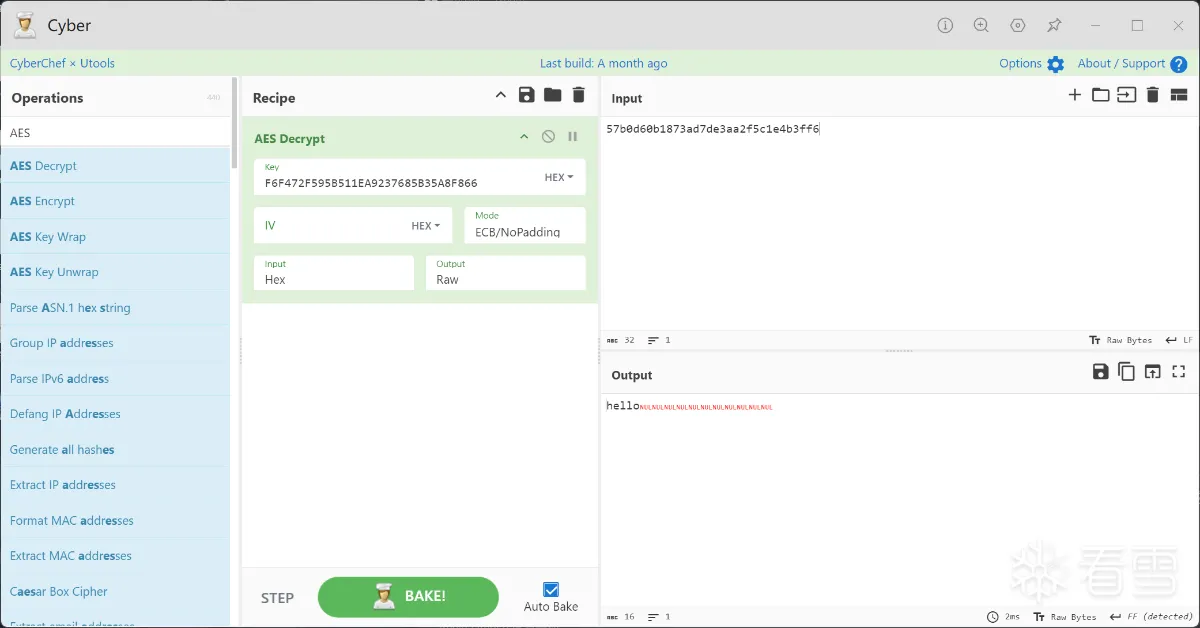Click the operations list scrollbar
This screenshot has height=628, width=1200.
234,123
